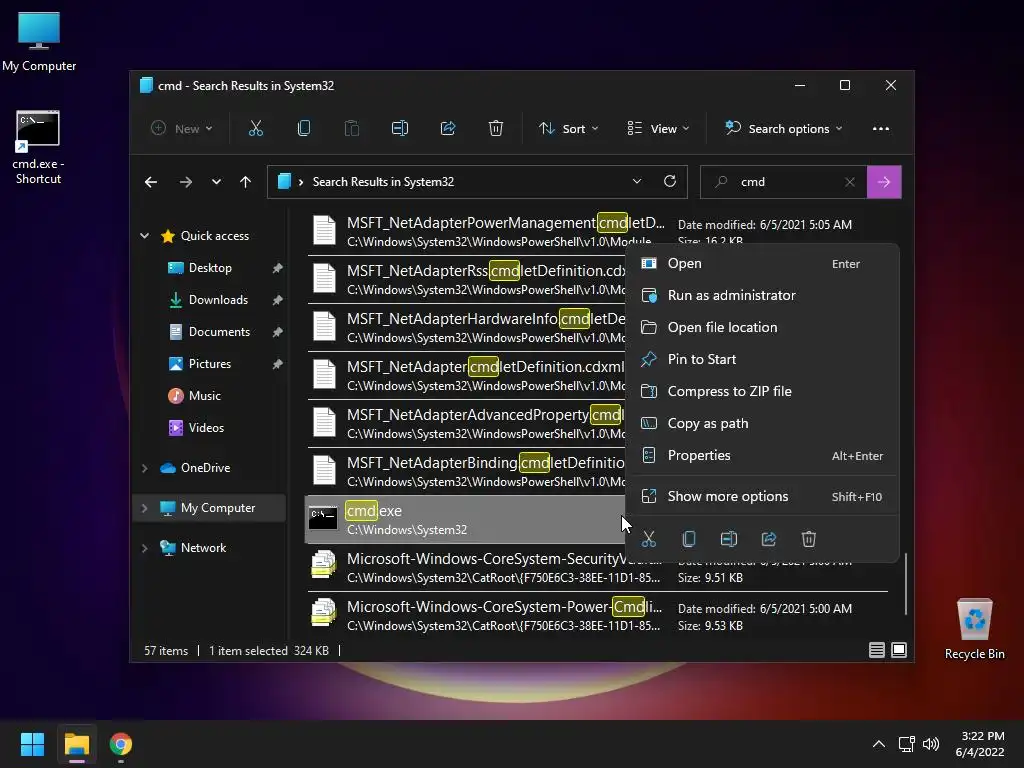Viewport: 1024px width, 768px height.
Task: Open the New dropdown menu
Action: click(182, 129)
